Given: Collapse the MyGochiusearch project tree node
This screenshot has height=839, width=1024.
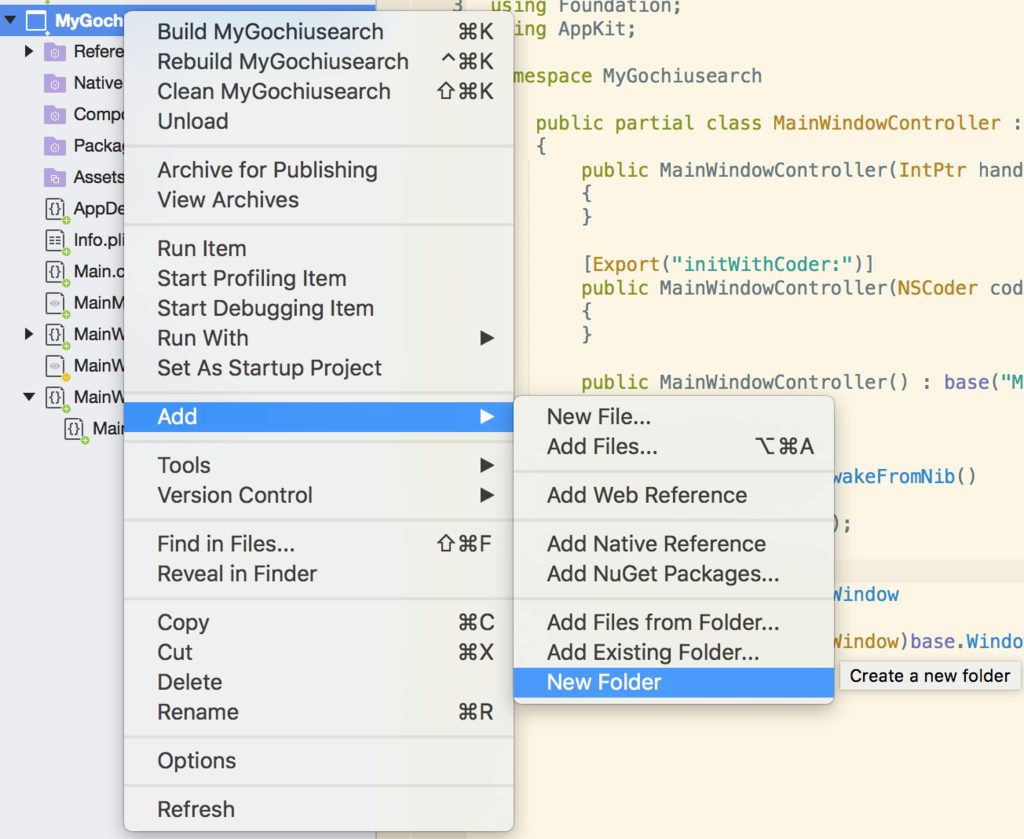Looking at the screenshot, I should pyautogui.click(x=11, y=20).
